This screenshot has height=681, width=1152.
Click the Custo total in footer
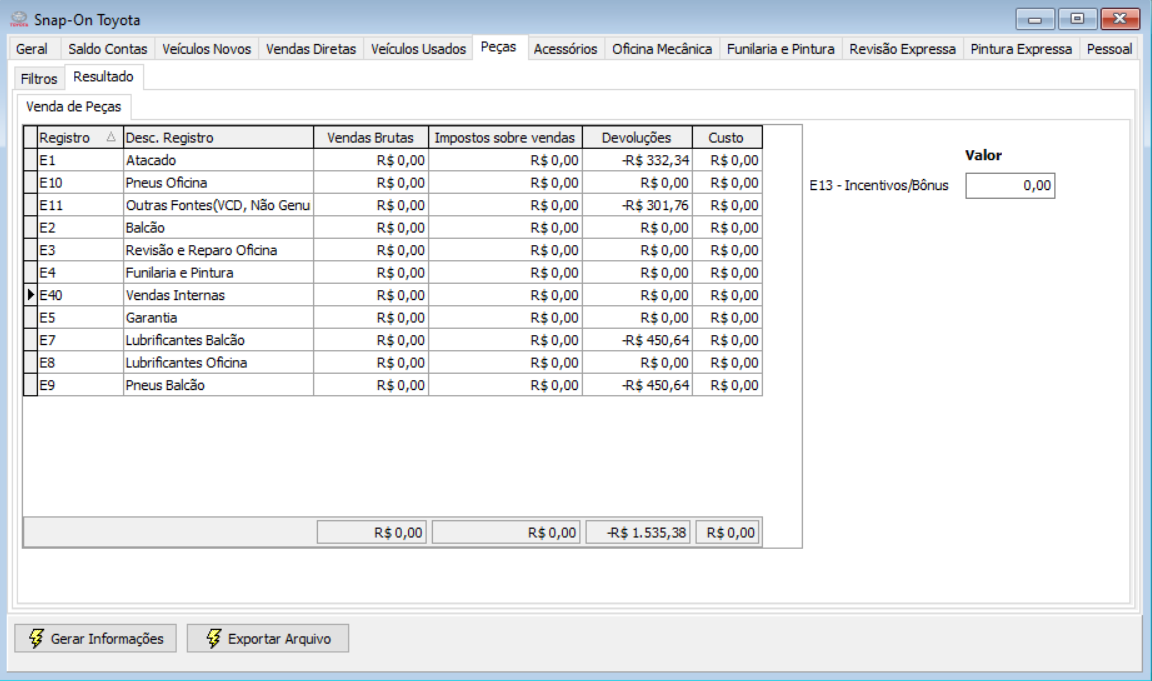click(727, 533)
